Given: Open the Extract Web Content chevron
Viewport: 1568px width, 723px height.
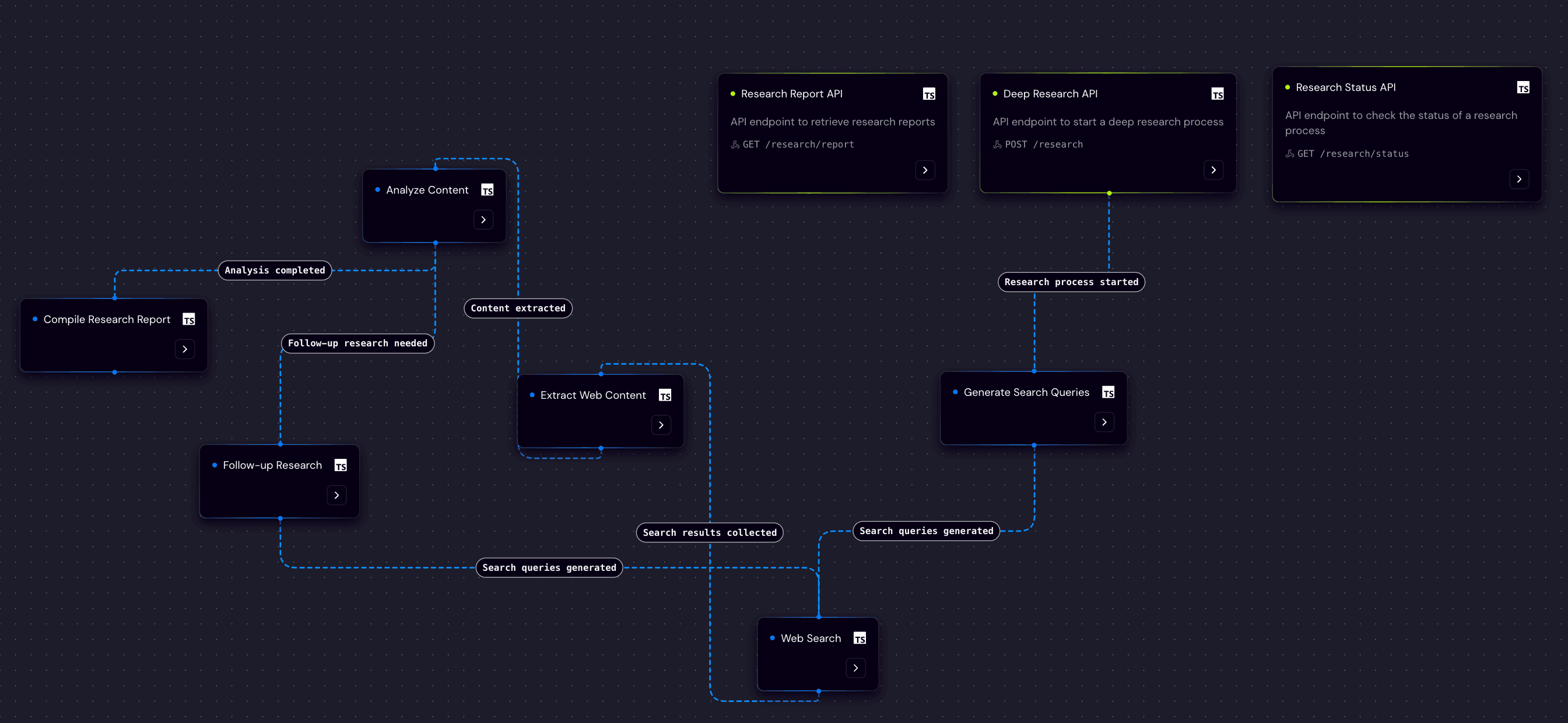Looking at the screenshot, I should pyautogui.click(x=661, y=425).
